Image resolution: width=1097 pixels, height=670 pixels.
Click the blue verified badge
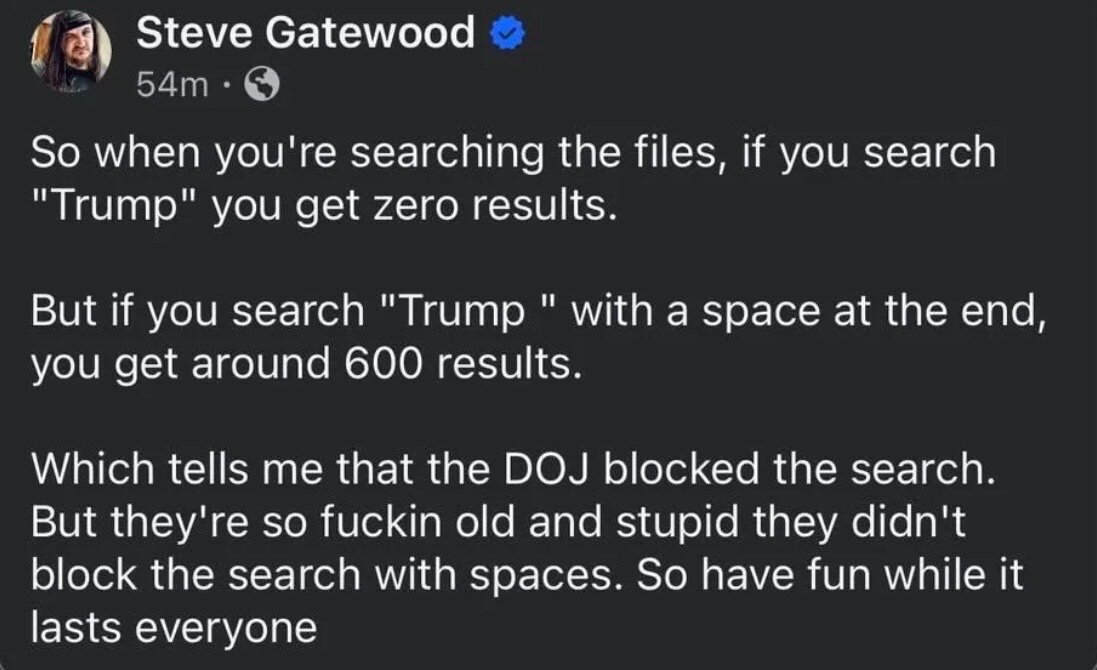coord(505,36)
